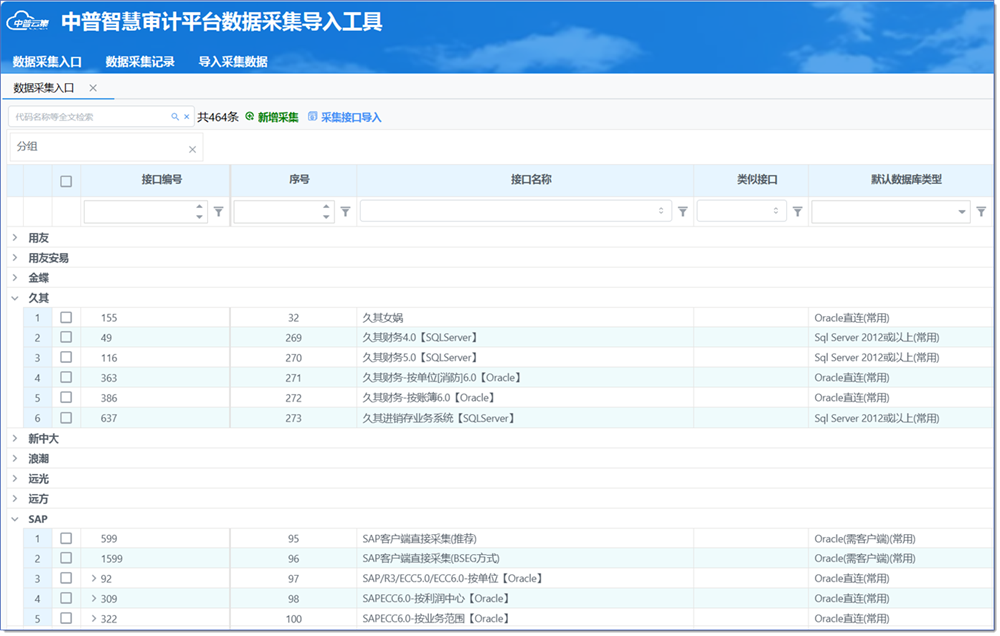Check the box for 久其财务5.0 row
The height and width of the screenshot is (636, 1000).
pos(66,357)
